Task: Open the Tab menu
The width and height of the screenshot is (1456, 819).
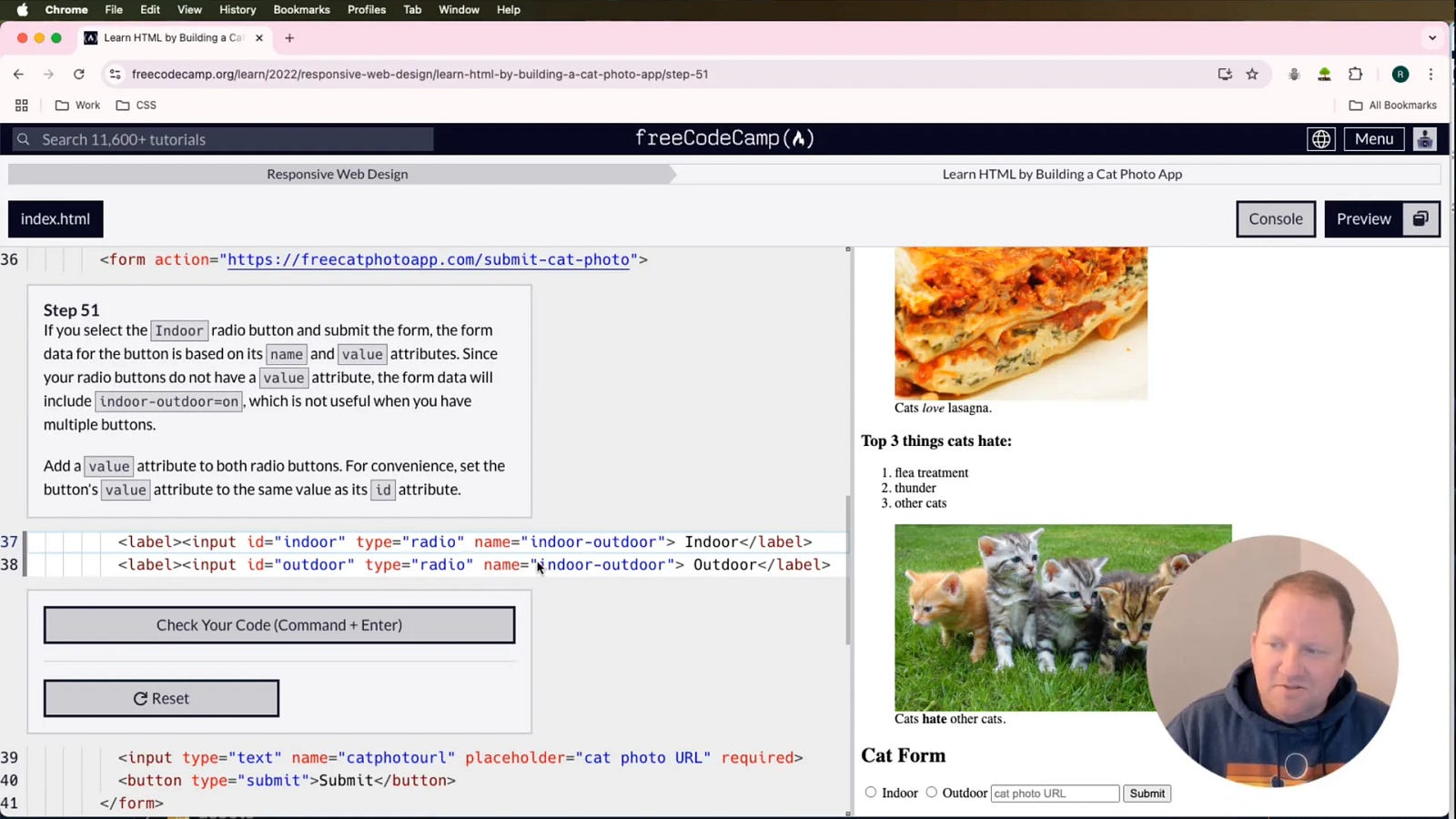Action: click(412, 10)
